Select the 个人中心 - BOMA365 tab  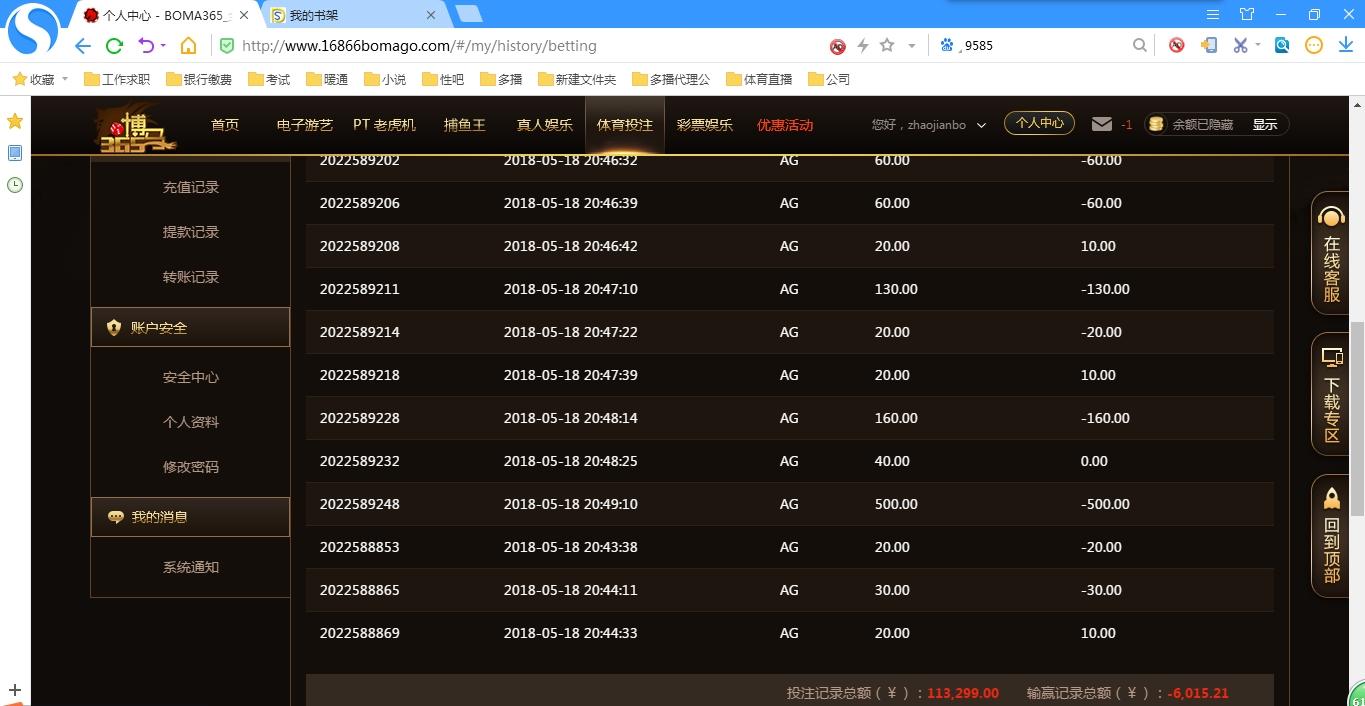[165, 15]
